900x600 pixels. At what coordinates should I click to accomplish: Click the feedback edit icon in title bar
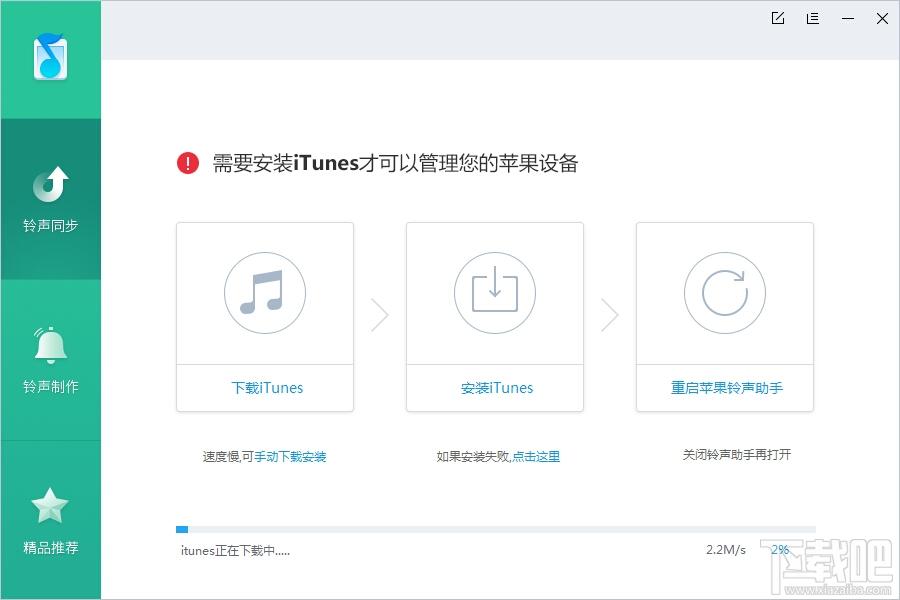[778, 18]
